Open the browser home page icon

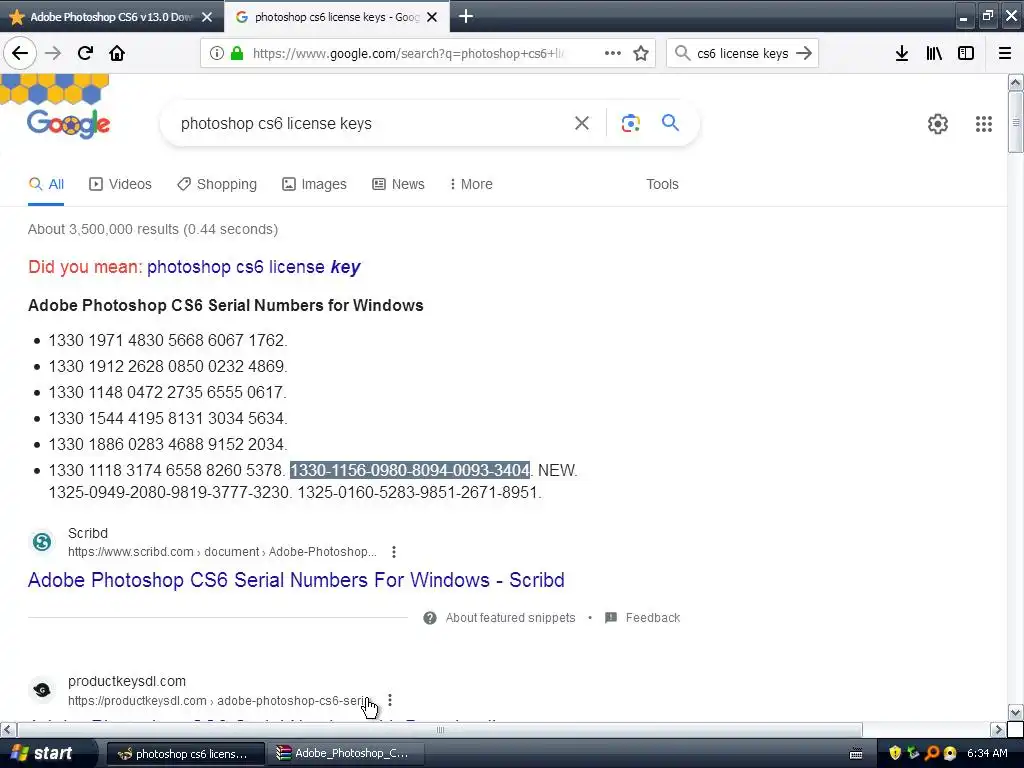coord(117,53)
